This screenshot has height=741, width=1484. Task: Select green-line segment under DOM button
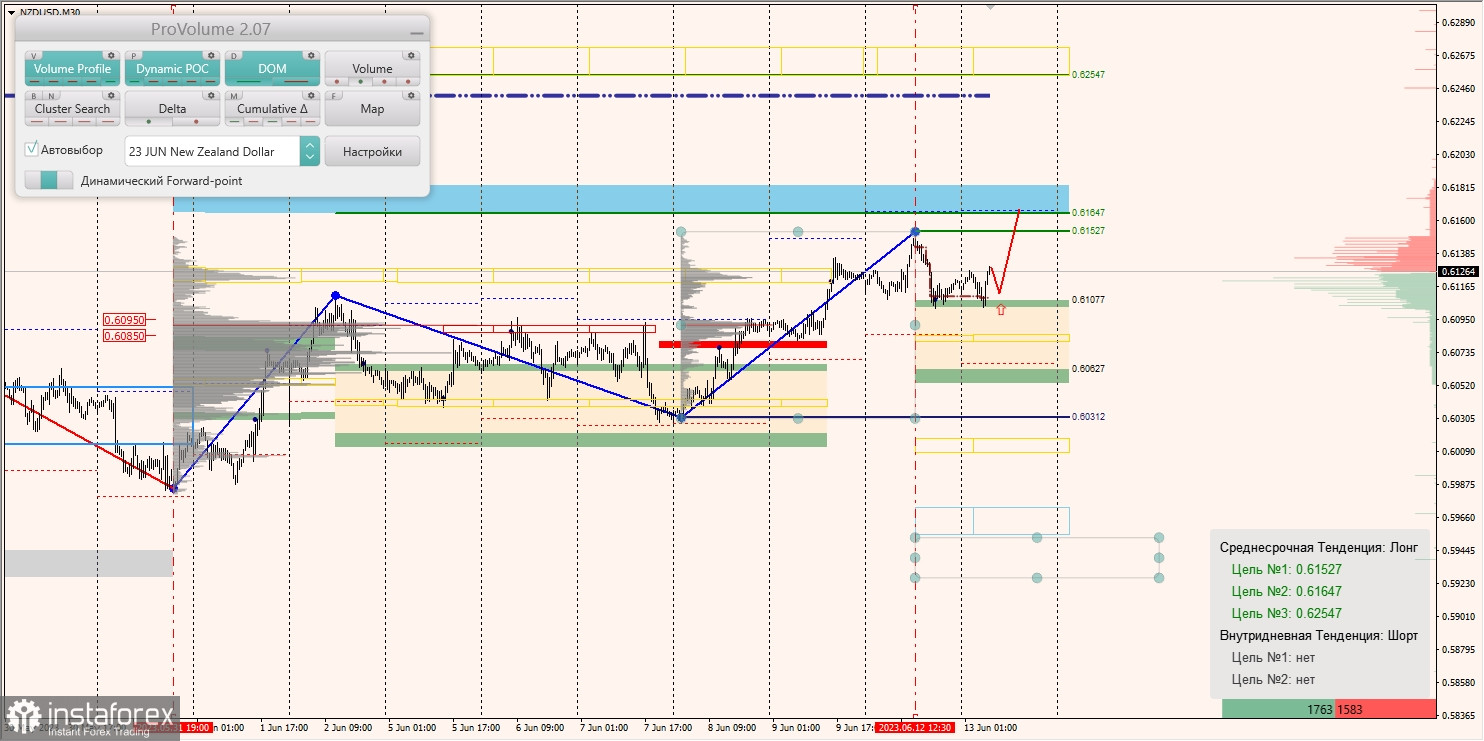248,82
